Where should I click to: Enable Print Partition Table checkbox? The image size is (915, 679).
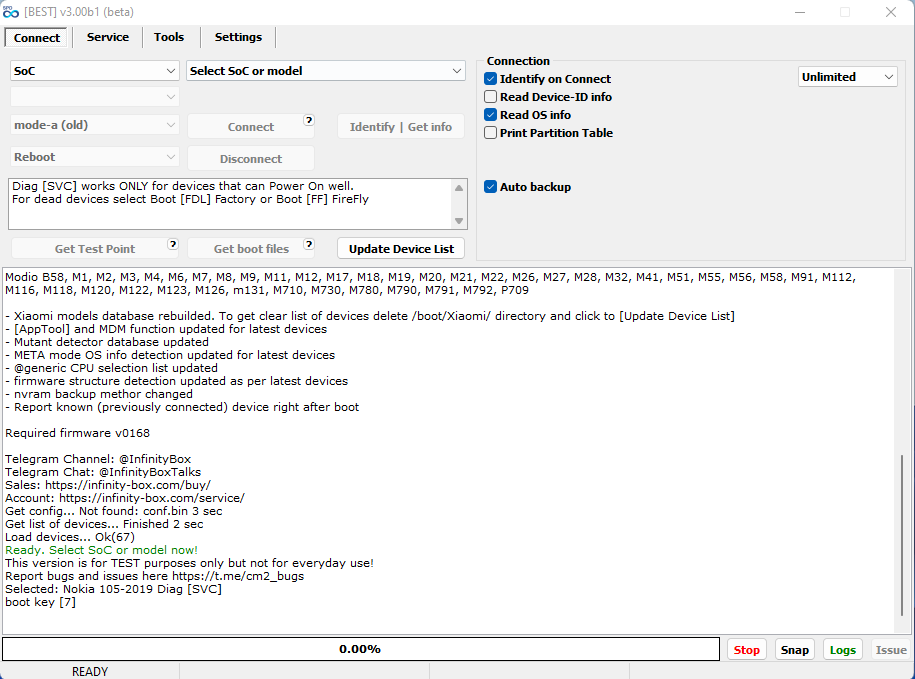coord(491,133)
